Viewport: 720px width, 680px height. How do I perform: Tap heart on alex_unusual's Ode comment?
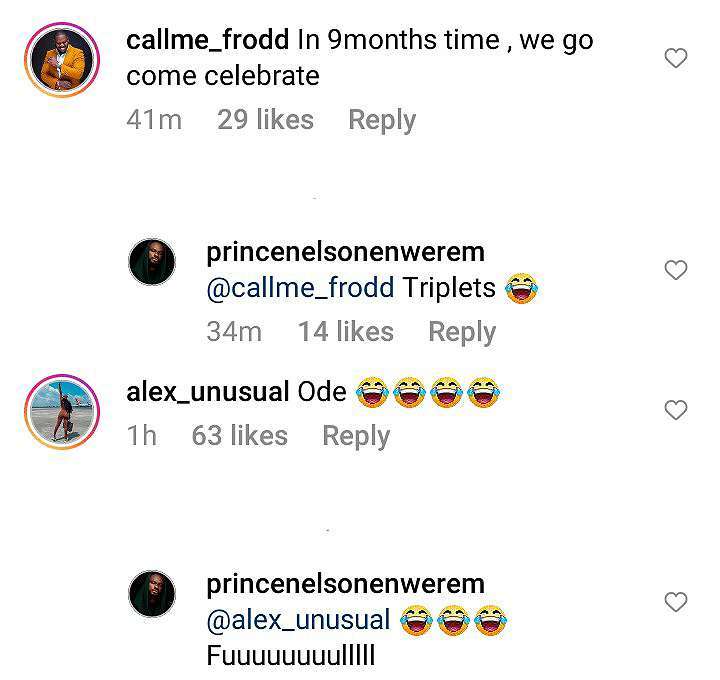coord(676,410)
